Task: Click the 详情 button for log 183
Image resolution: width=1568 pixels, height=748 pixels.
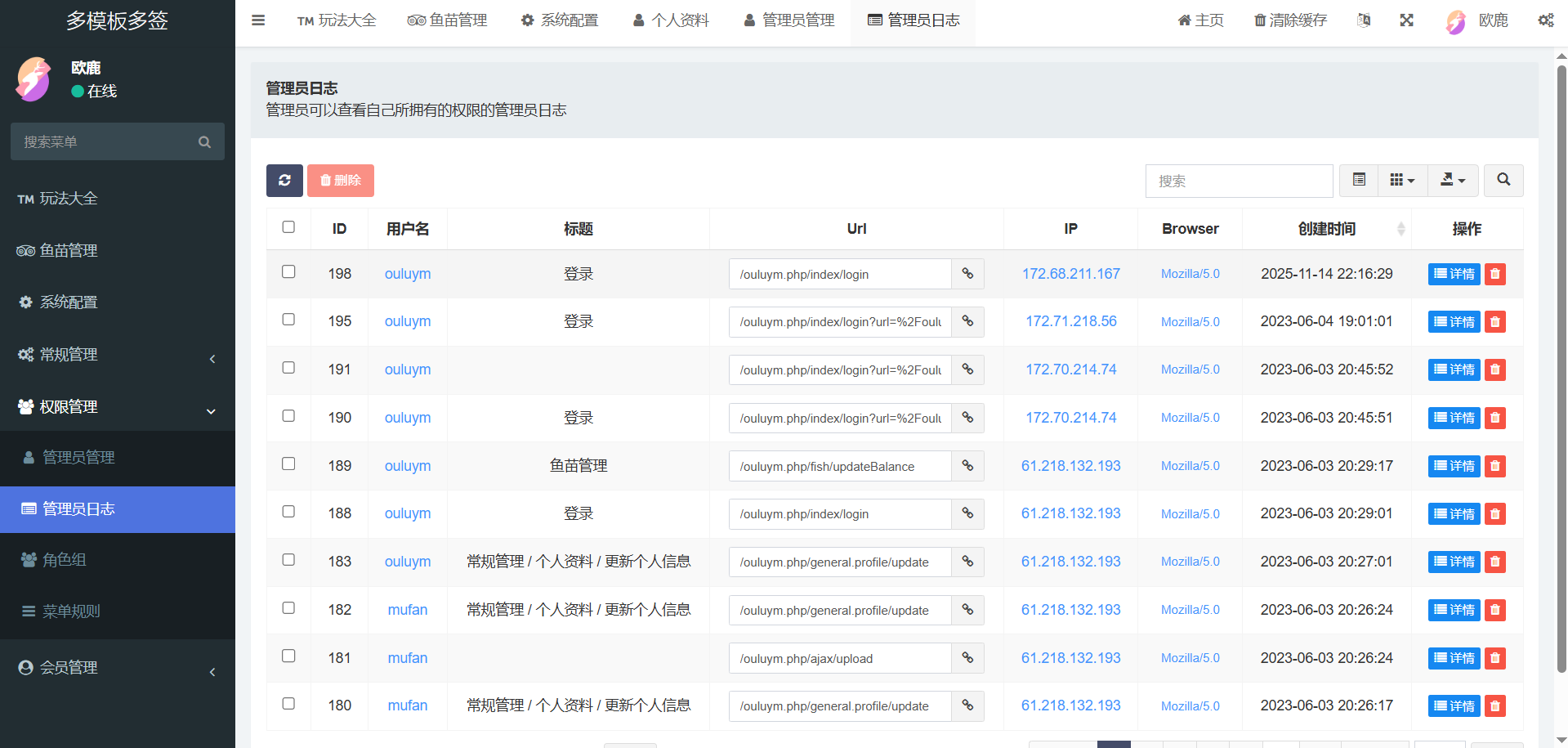Action: click(x=1454, y=562)
